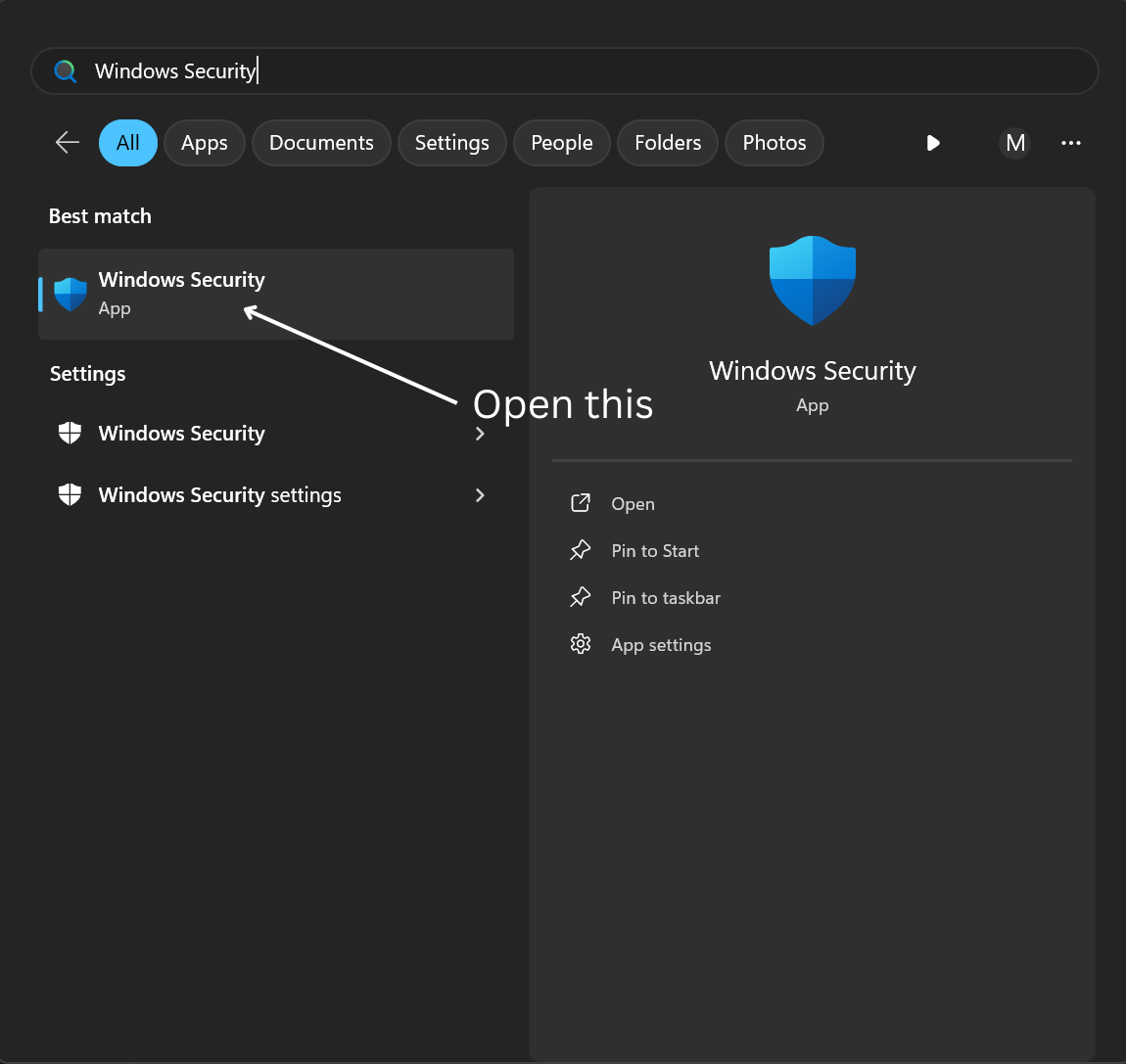Viewport: 1126px width, 1064px height.
Task: Switch to the Apps filter tab
Action: [x=204, y=143]
